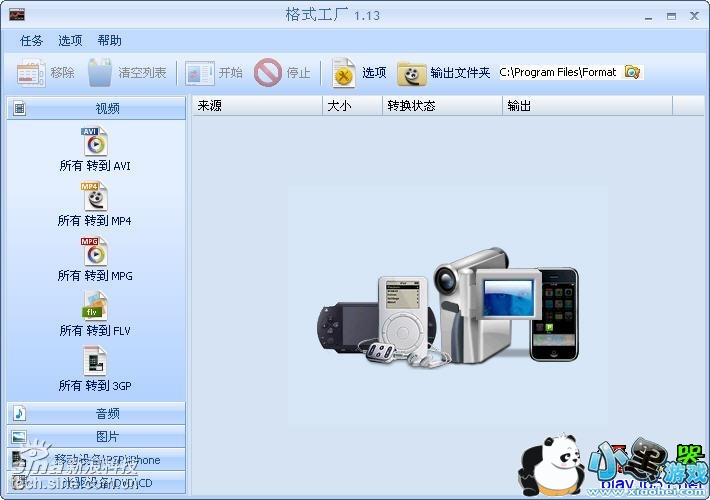Click the application icon in title bar
Viewport: 710px width, 500px height.
[17, 14]
